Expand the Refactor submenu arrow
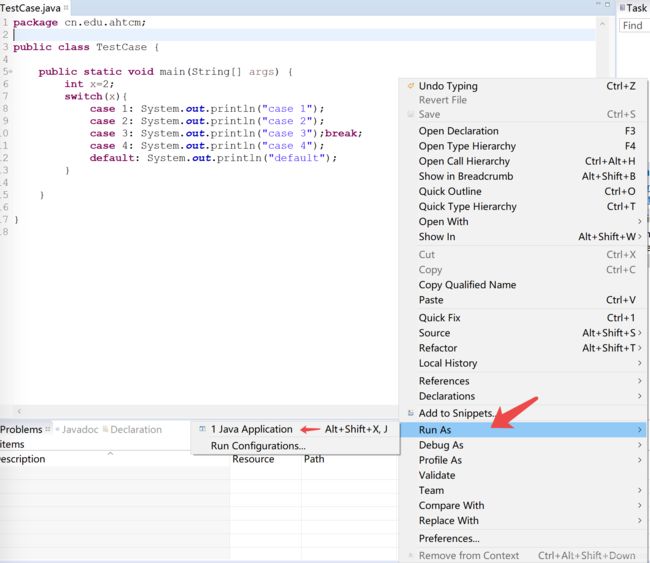The width and height of the screenshot is (650, 563). pyautogui.click(x=640, y=348)
